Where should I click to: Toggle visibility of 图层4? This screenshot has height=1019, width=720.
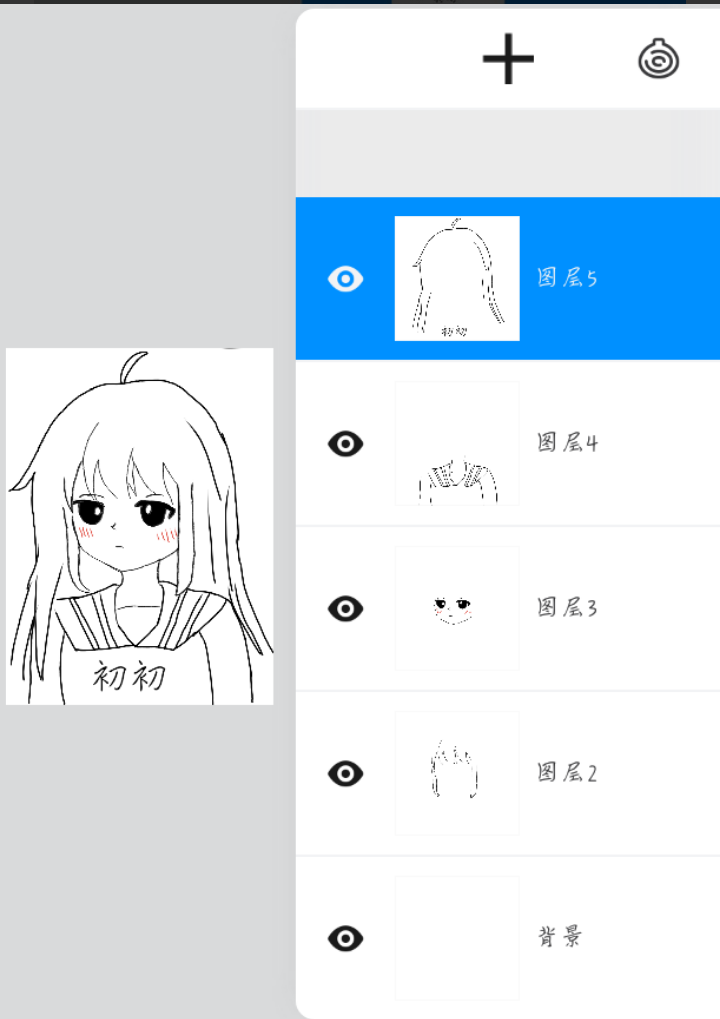[x=345, y=444]
